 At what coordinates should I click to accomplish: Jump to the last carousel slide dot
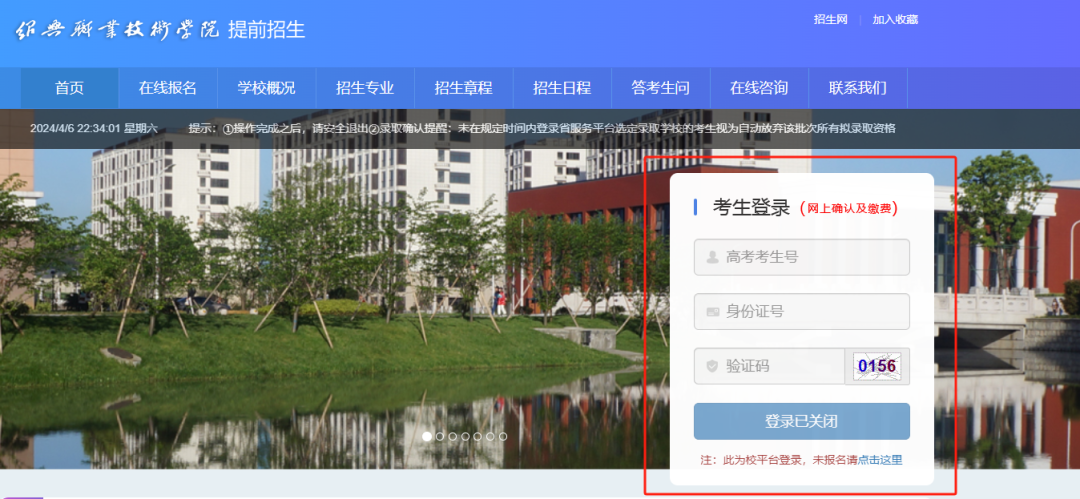(x=503, y=437)
